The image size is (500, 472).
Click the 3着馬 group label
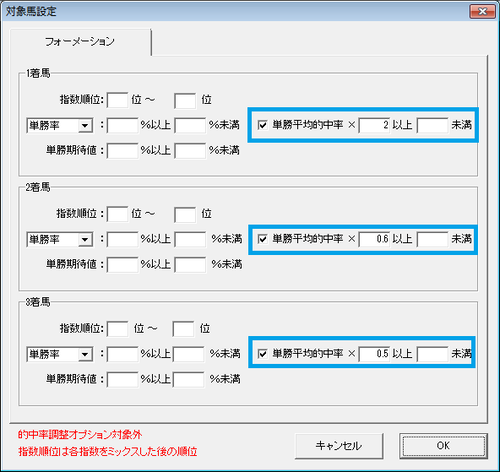[x=38, y=302]
